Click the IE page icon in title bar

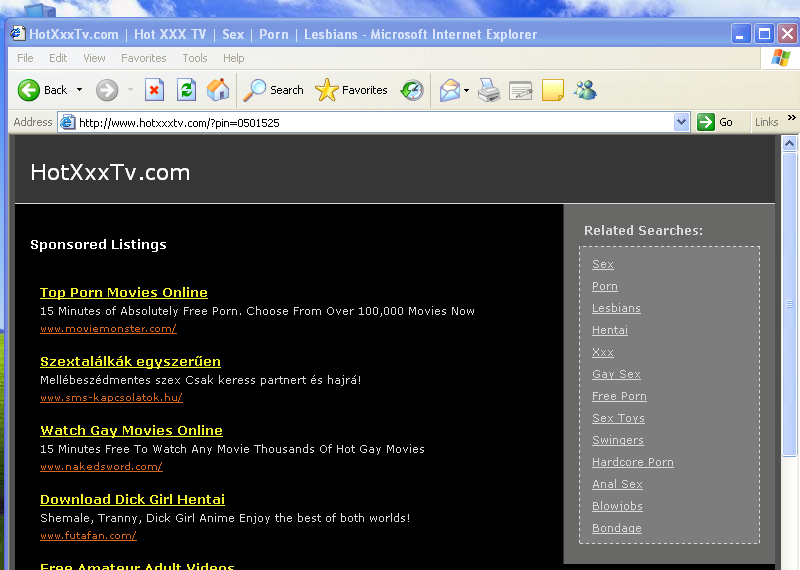click(x=18, y=34)
